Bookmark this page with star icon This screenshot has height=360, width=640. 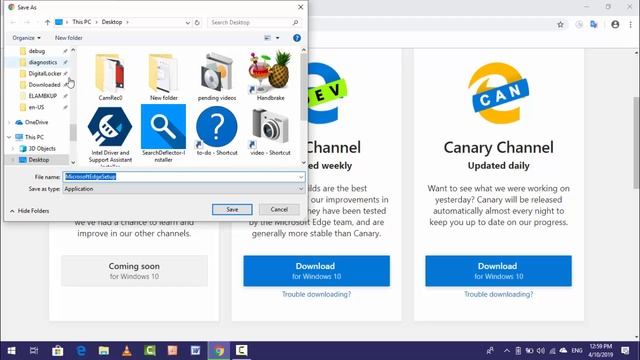pos(560,25)
